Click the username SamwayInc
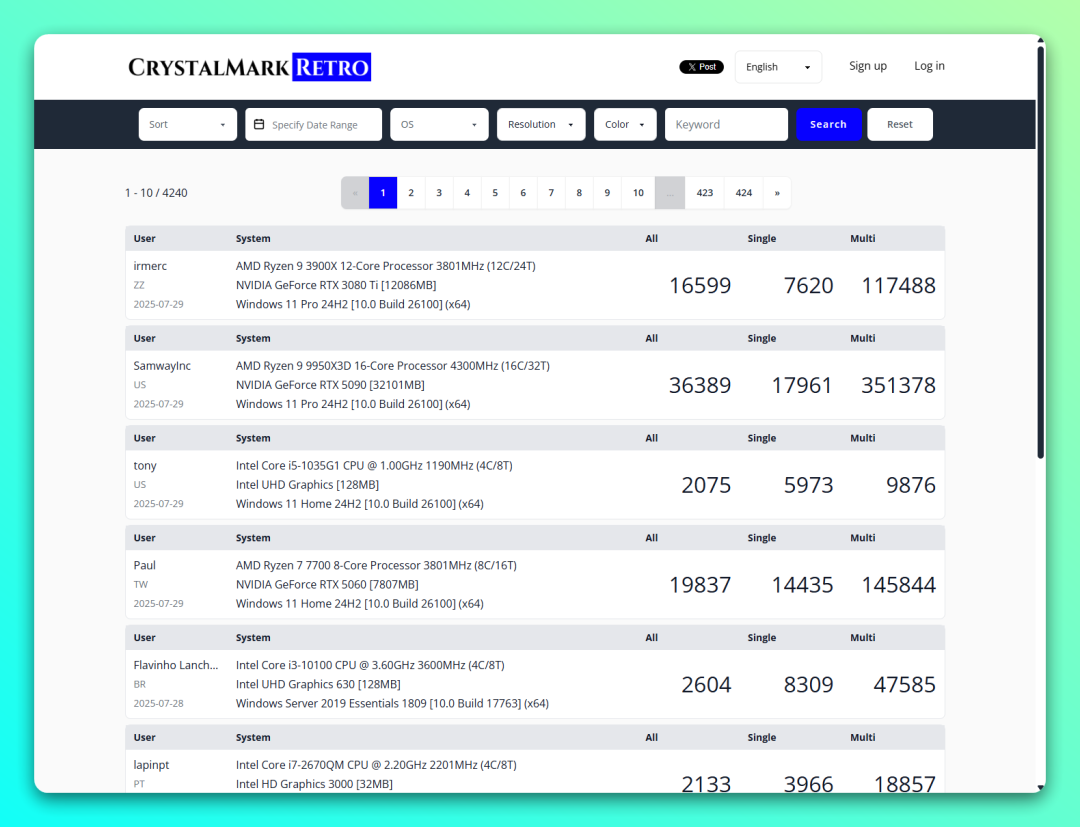 (162, 366)
